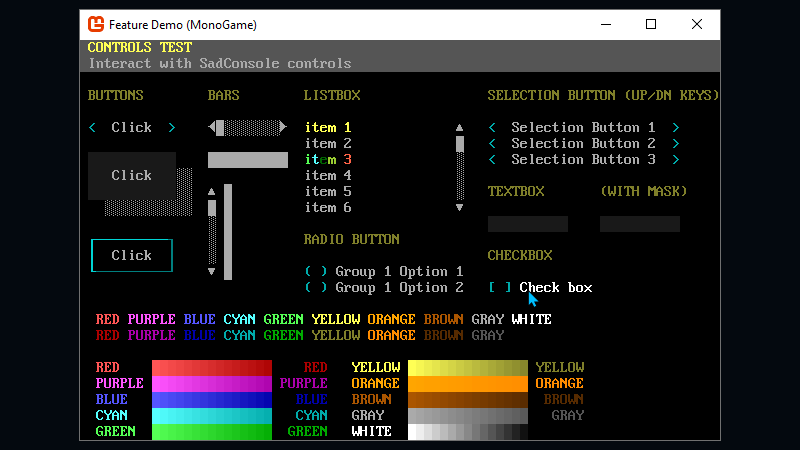Click the 'Interact with SadConsole controls' subtitle

click(x=220, y=64)
